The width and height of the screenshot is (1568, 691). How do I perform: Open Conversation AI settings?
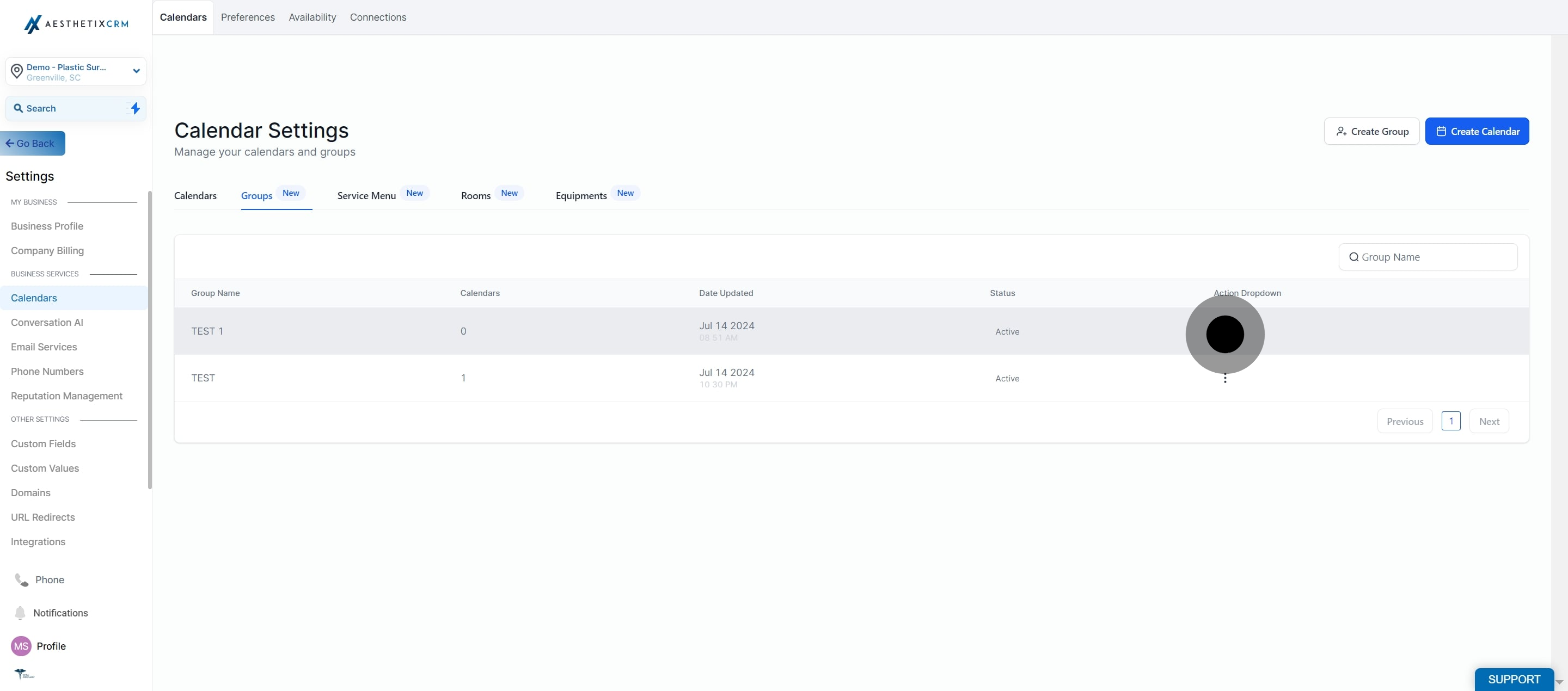(x=47, y=323)
